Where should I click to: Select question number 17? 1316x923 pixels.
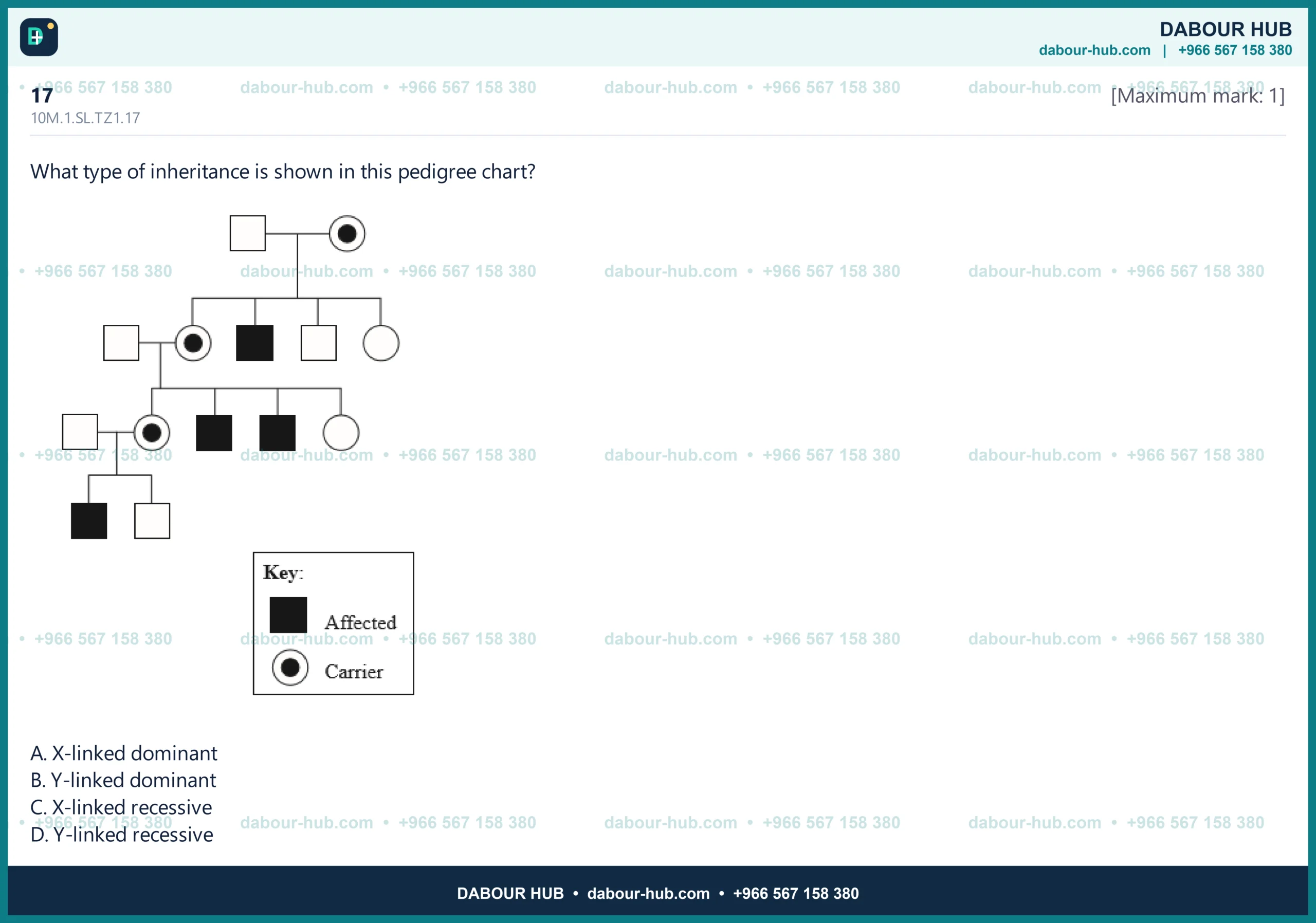point(42,96)
